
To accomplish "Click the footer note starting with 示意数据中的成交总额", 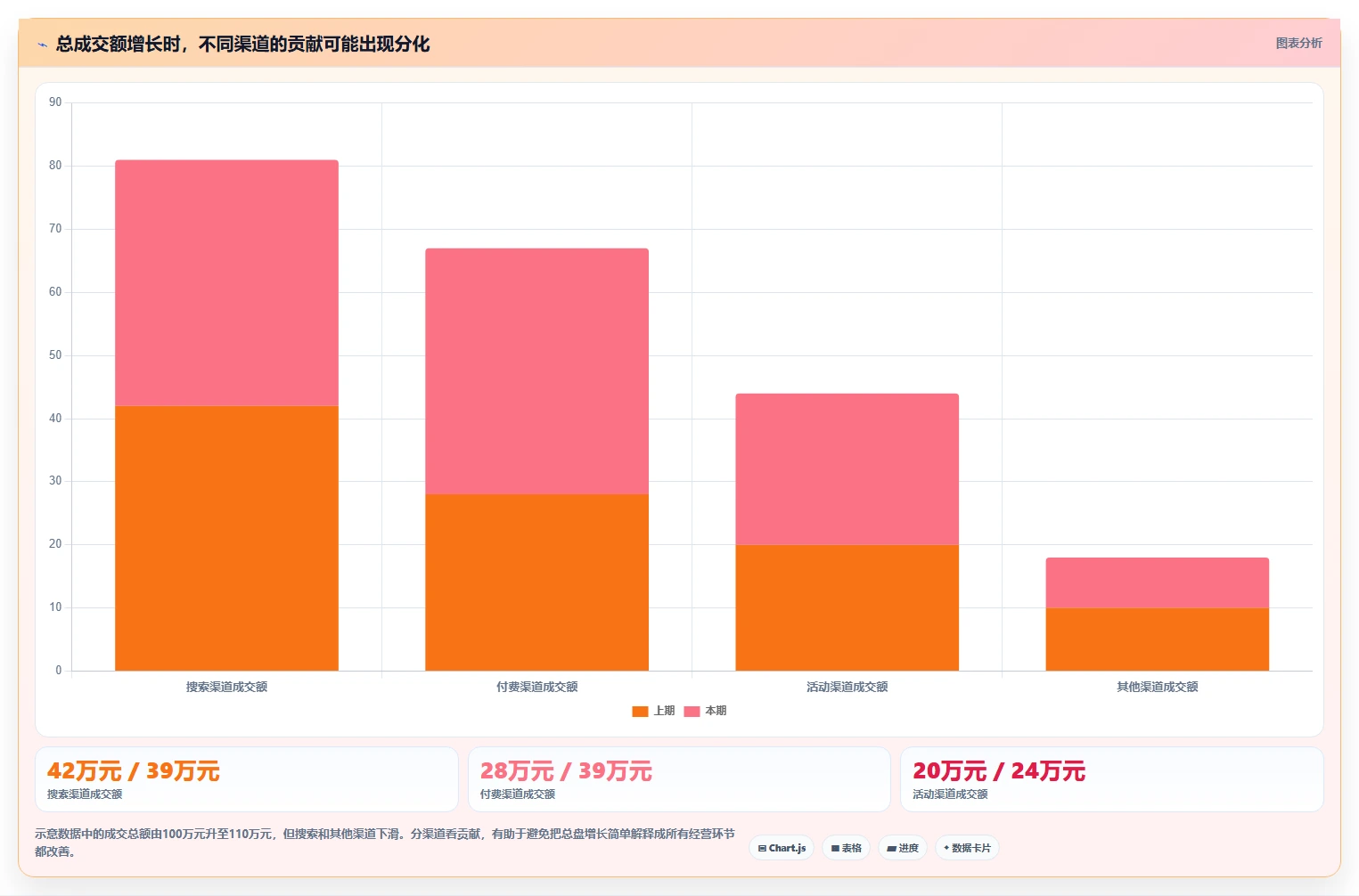I will pyautogui.click(x=385, y=843).
